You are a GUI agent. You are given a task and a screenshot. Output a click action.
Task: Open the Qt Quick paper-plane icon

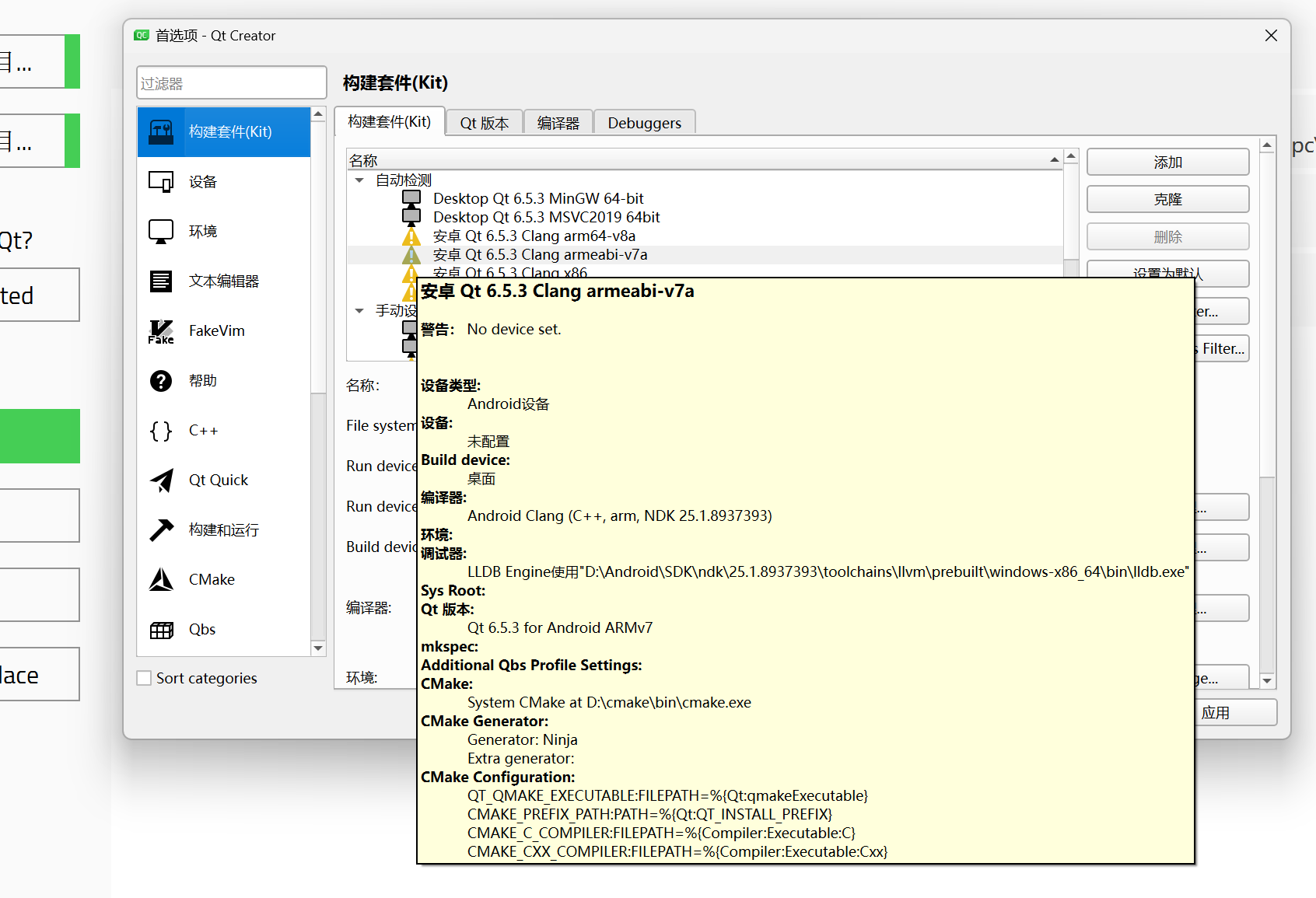coord(161,480)
